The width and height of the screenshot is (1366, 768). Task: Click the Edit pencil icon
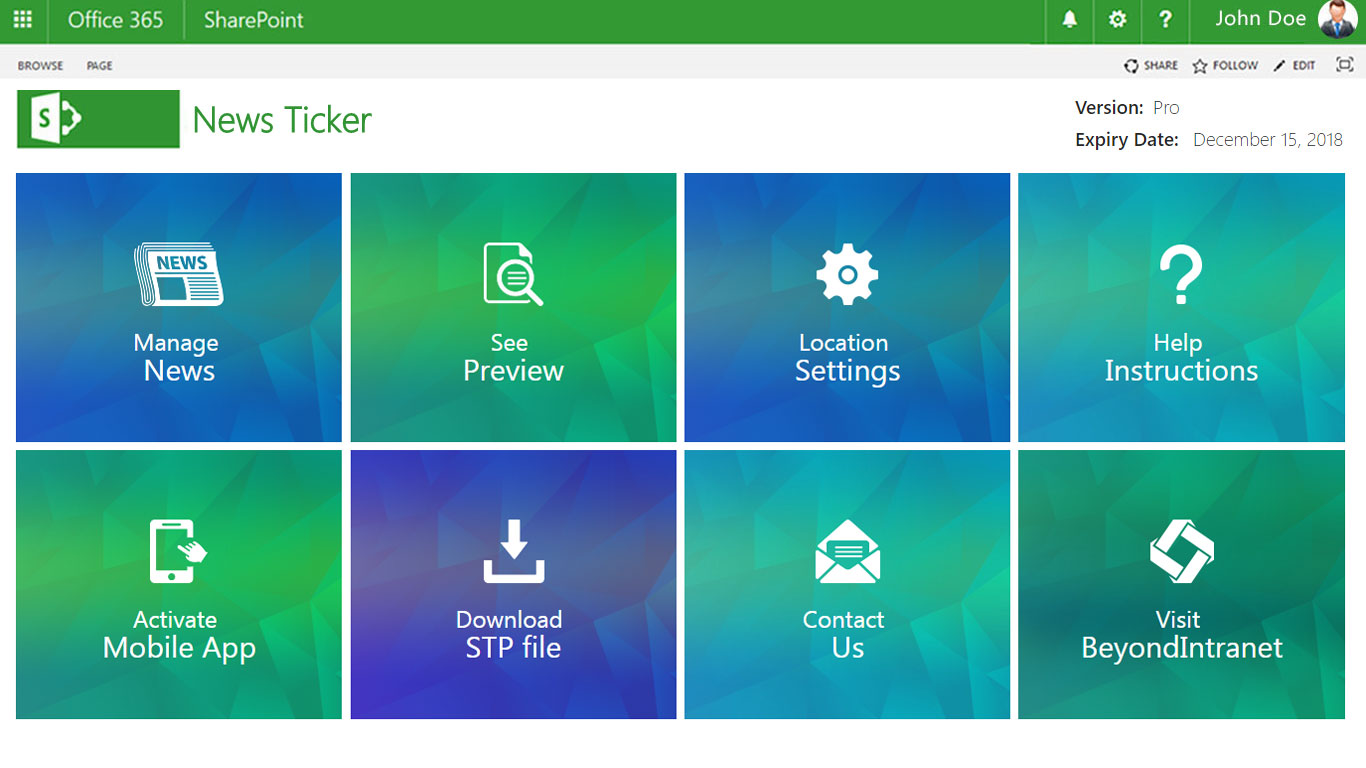[1279, 66]
